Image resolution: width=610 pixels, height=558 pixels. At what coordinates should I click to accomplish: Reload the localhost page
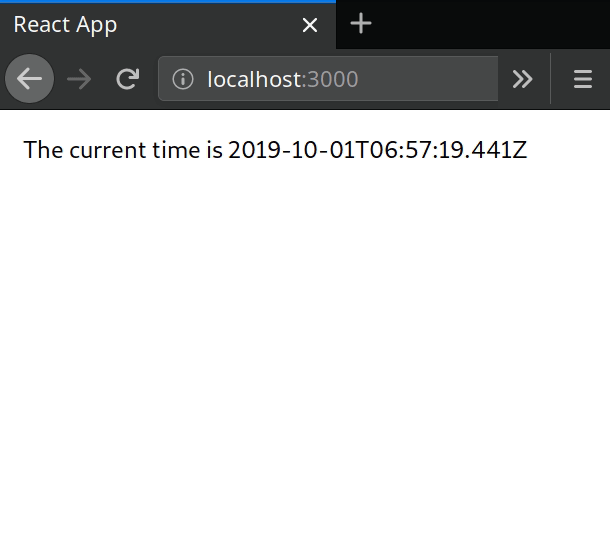(x=128, y=79)
